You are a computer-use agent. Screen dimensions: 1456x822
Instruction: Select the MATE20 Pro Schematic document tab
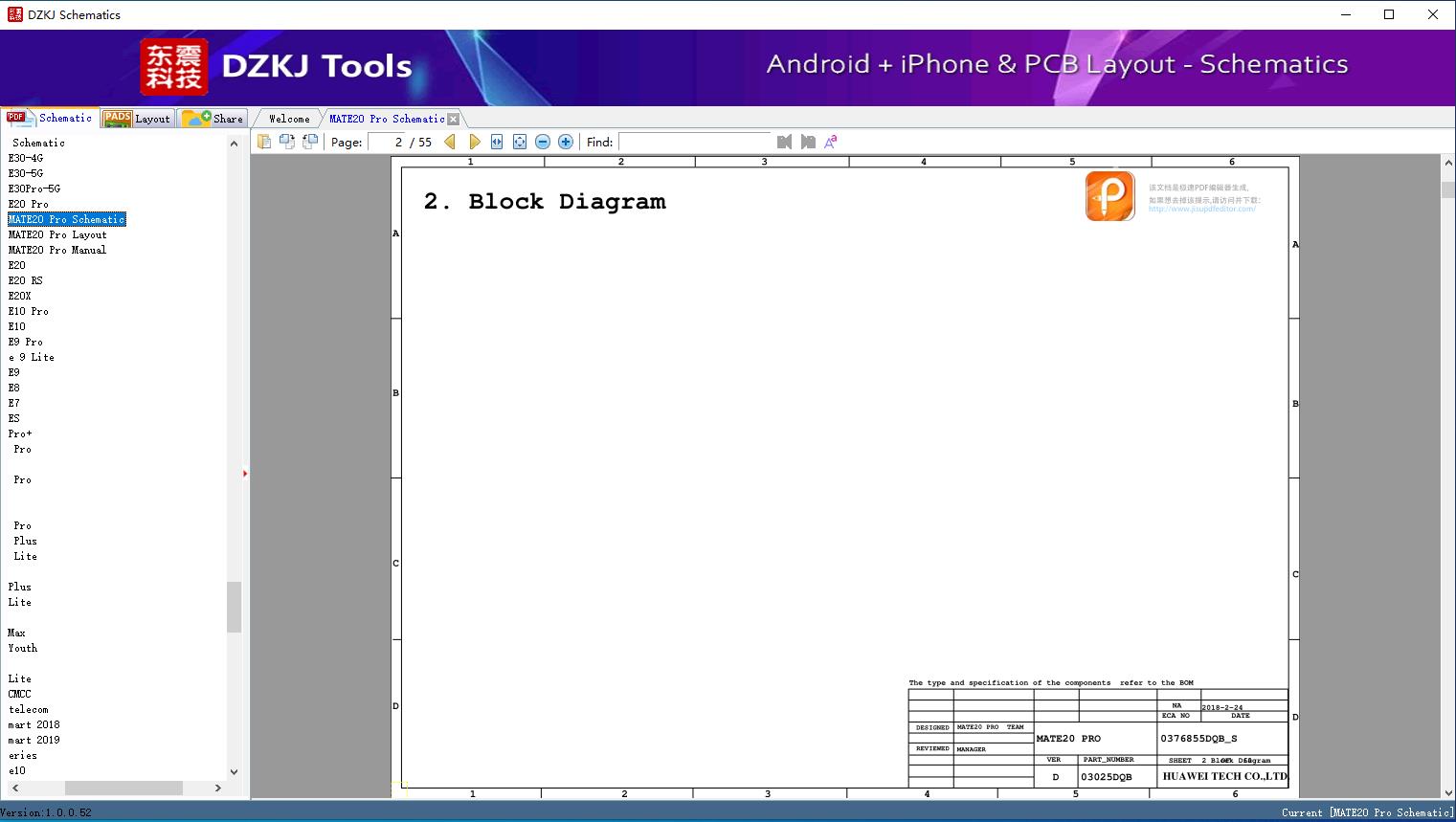(387, 119)
